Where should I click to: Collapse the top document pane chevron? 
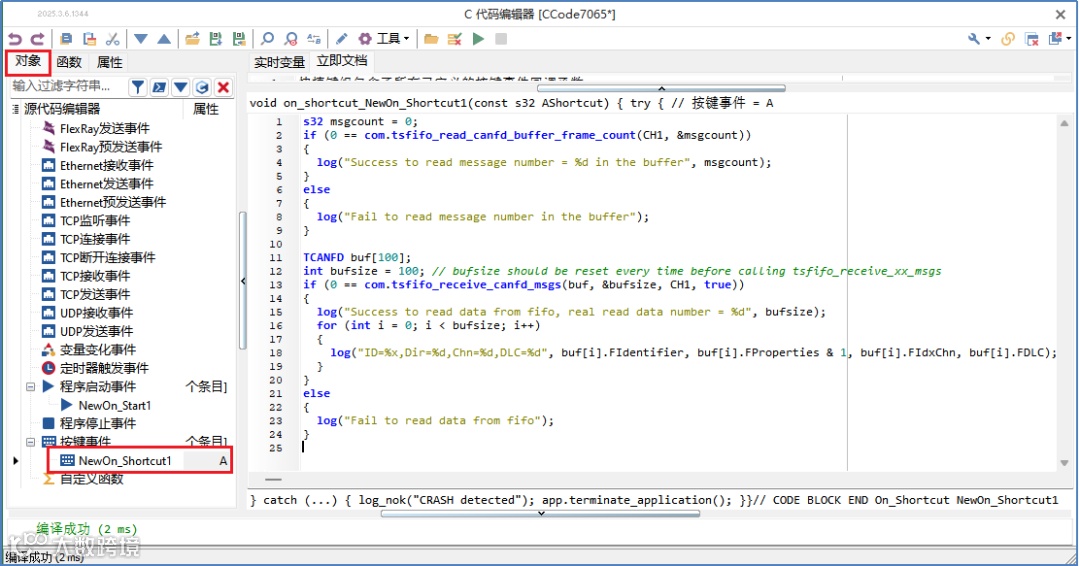661,89
